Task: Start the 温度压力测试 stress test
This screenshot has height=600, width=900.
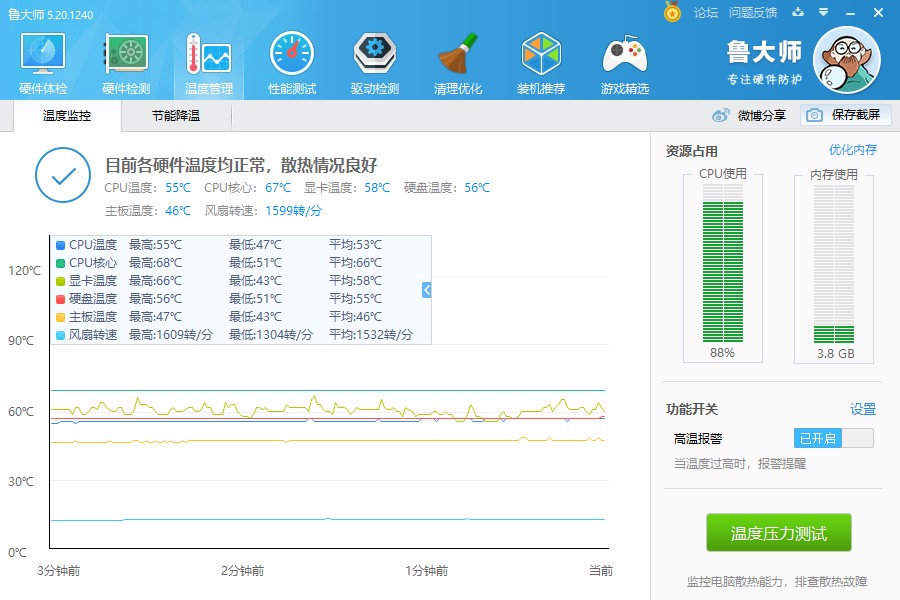Action: click(x=779, y=534)
